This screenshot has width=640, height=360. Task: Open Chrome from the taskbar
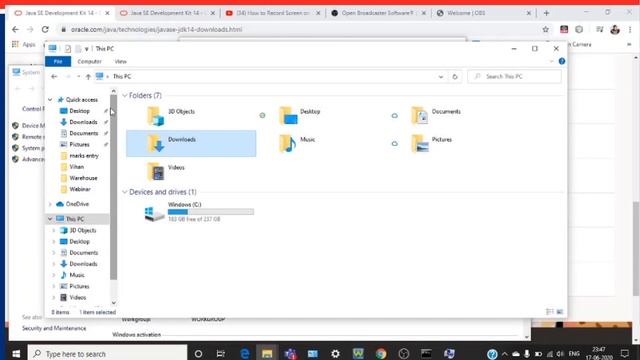pos(381,353)
